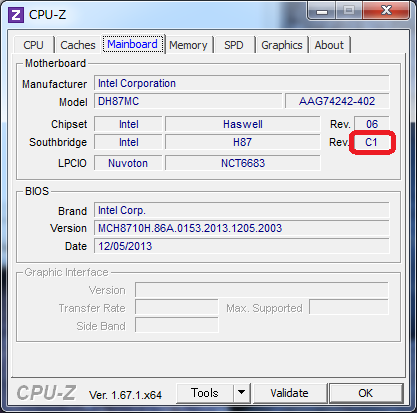The width and height of the screenshot is (417, 413).
Task: Click the chipset revision 06 value
Action: click(x=372, y=124)
